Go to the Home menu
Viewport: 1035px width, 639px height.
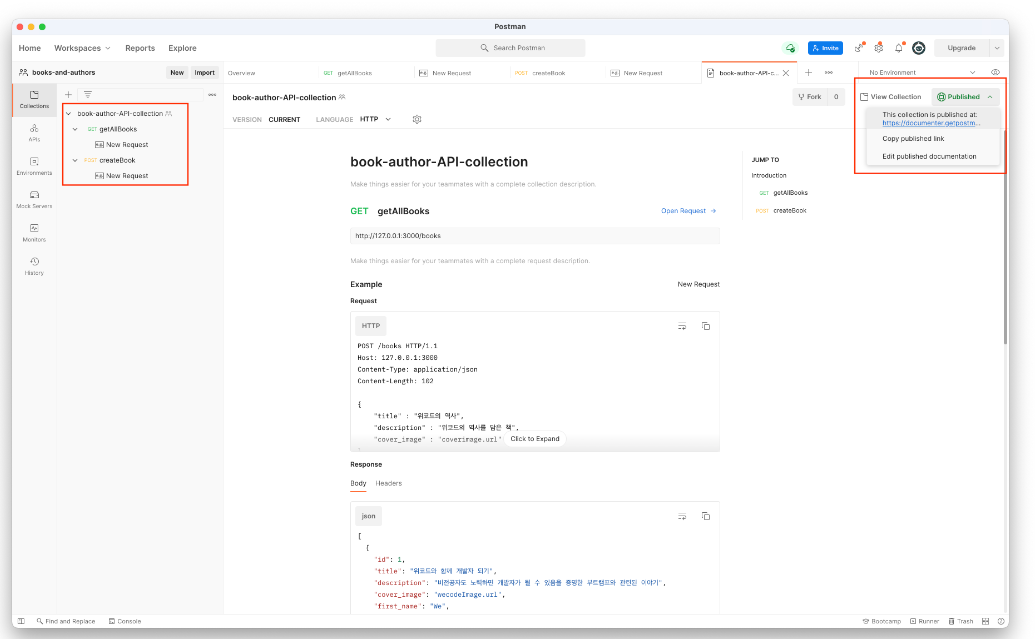click(x=30, y=48)
